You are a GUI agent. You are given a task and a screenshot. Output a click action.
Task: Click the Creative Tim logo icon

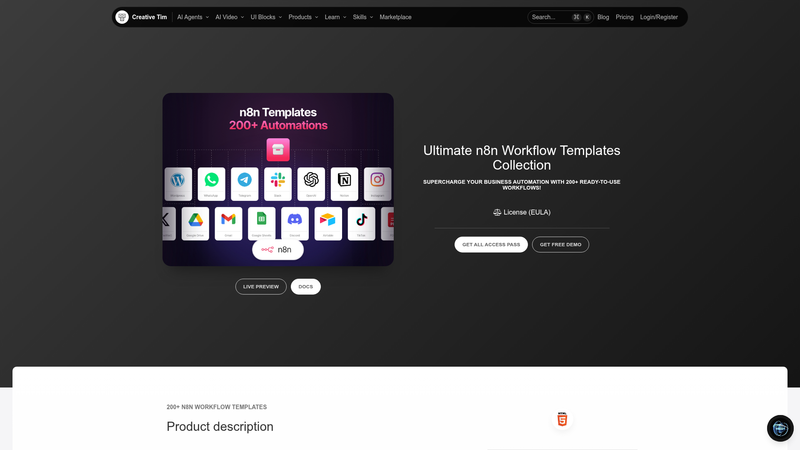(122, 17)
